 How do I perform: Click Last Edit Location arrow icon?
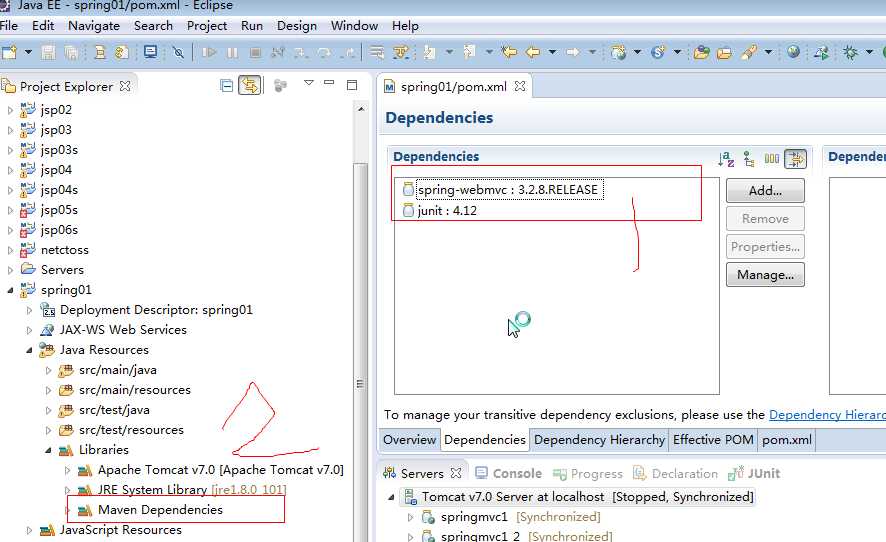(509, 53)
